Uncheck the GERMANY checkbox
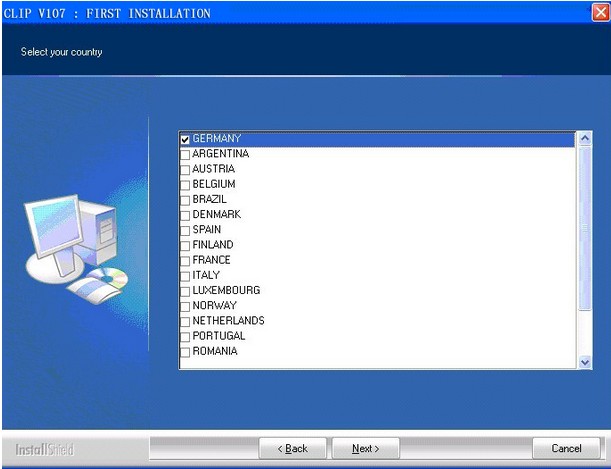 click(185, 139)
